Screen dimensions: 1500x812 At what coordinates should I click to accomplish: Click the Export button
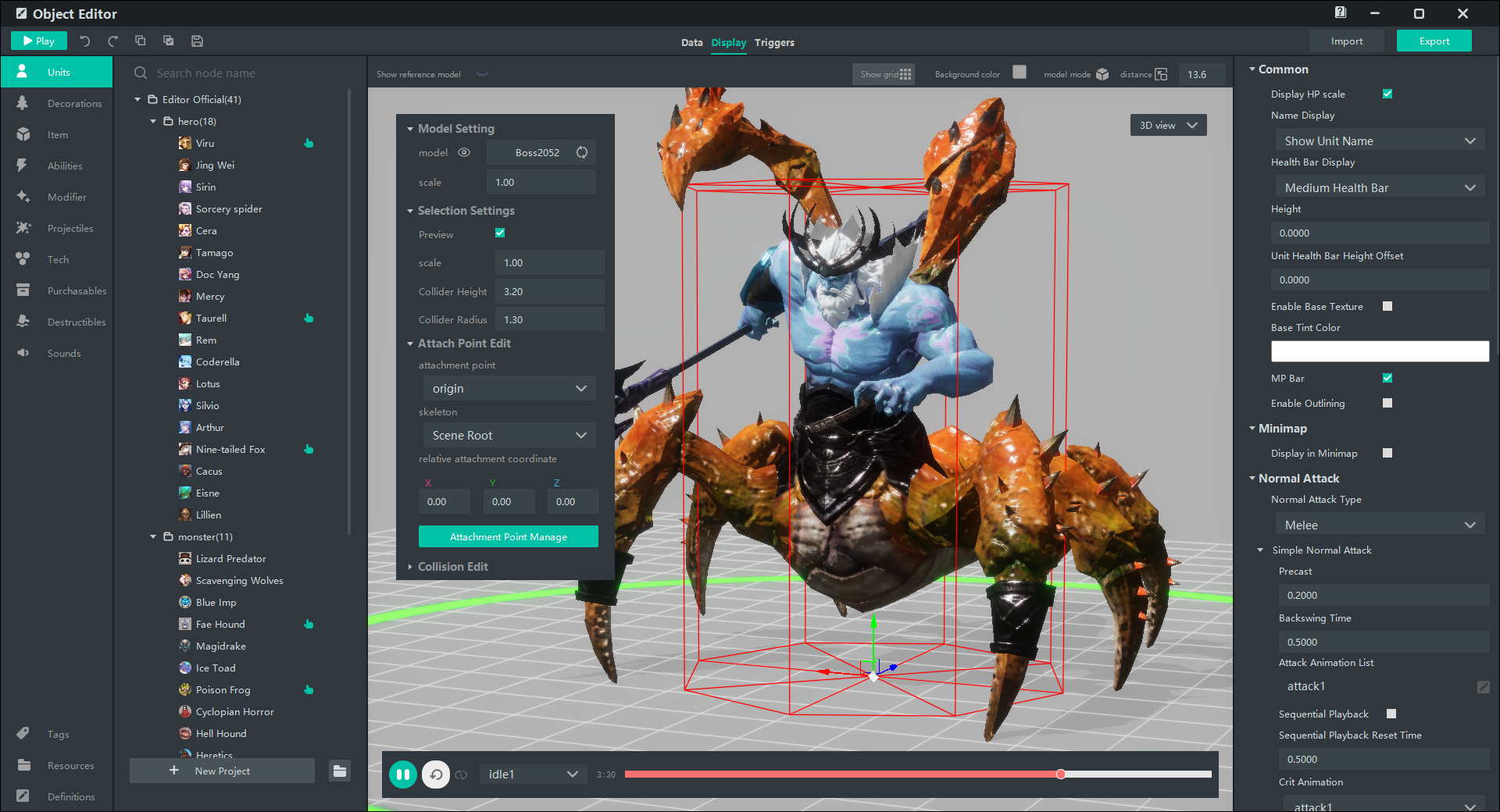[1434, 41]
